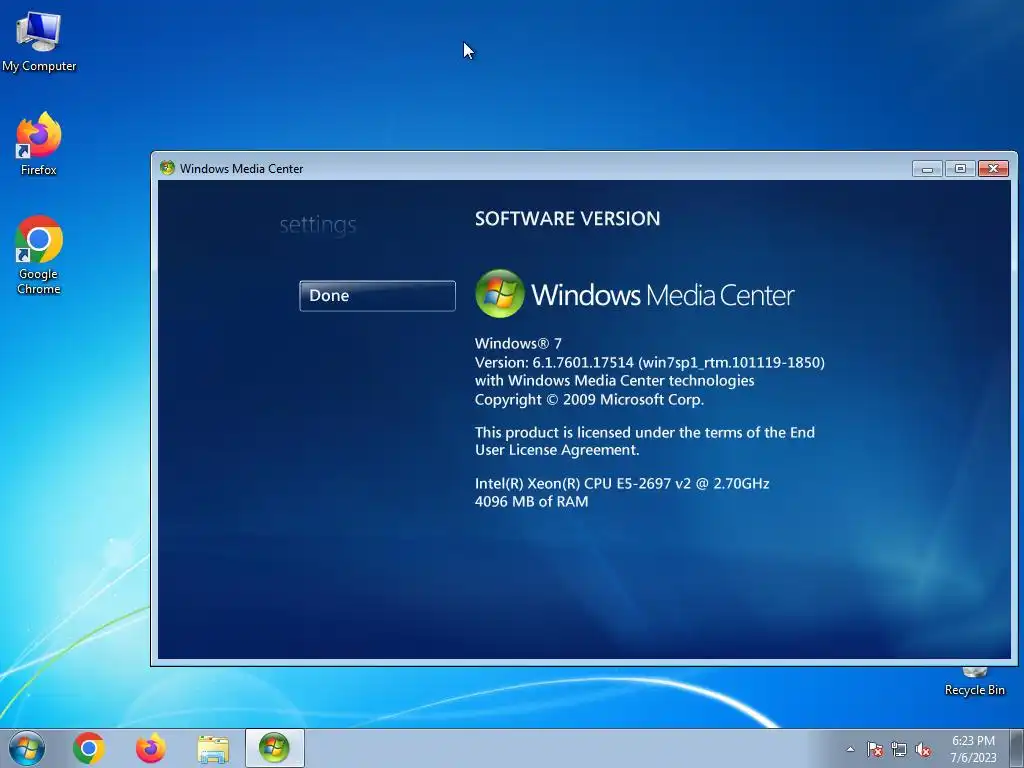Click the faded settings title text
Image resolution: width=1024 pixels, height=768 pixels.
pos(317,225)
